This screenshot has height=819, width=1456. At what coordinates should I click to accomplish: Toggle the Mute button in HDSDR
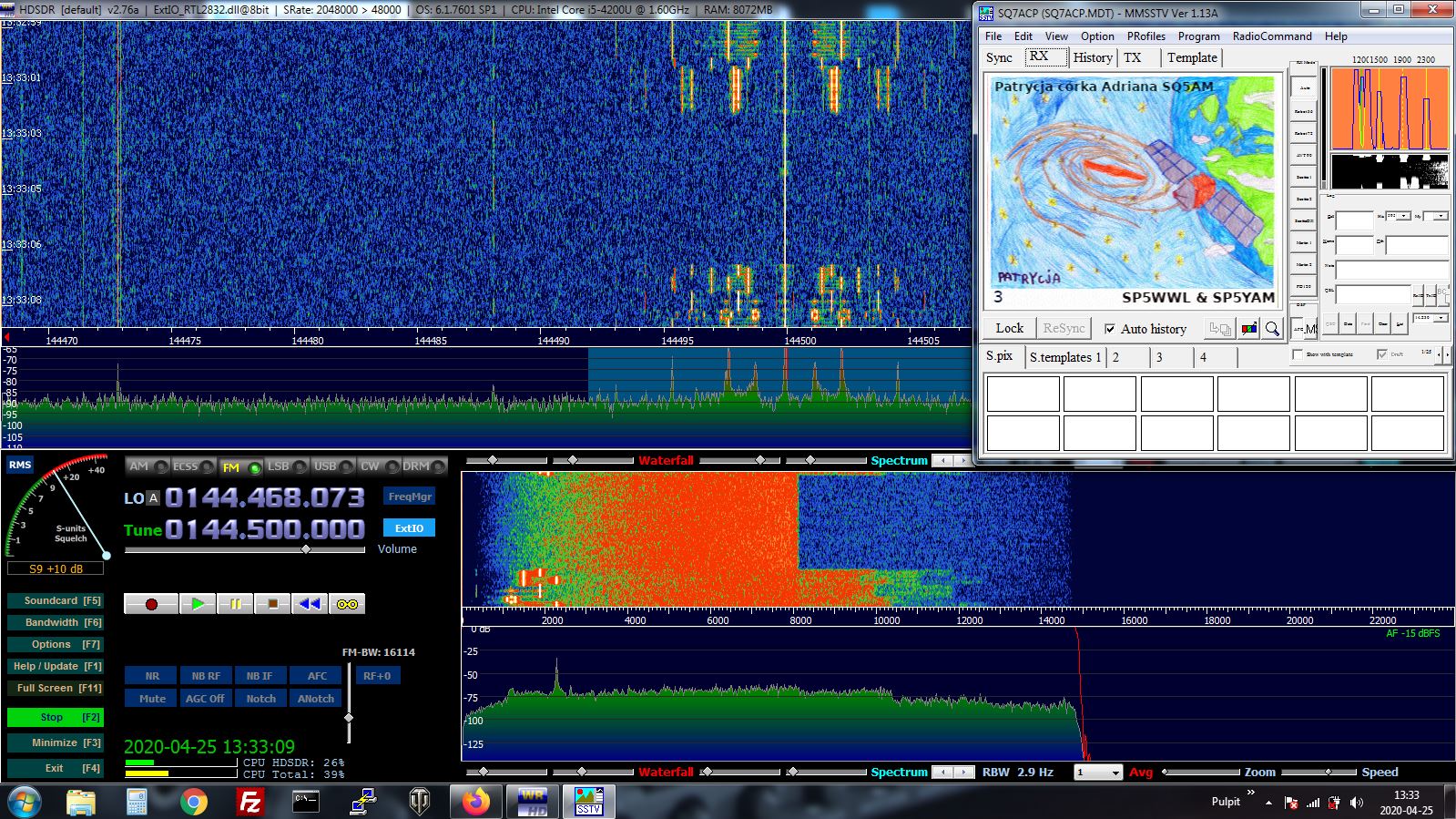point(152,699)
